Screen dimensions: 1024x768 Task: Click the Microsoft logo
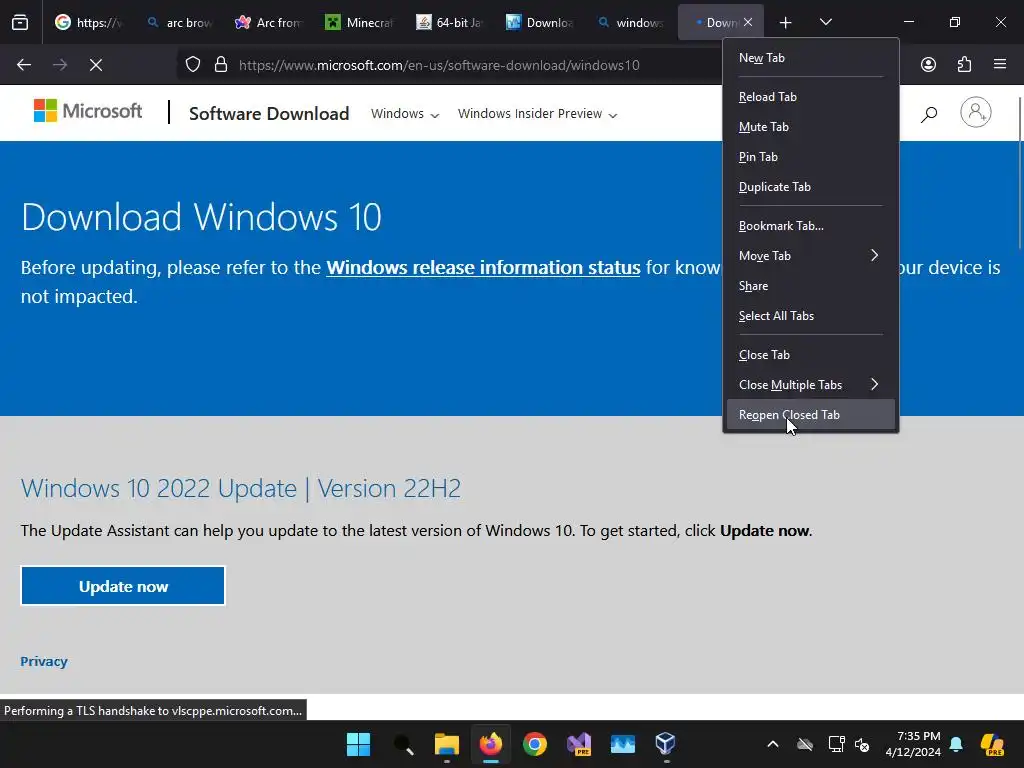click(x=88, y=111)
